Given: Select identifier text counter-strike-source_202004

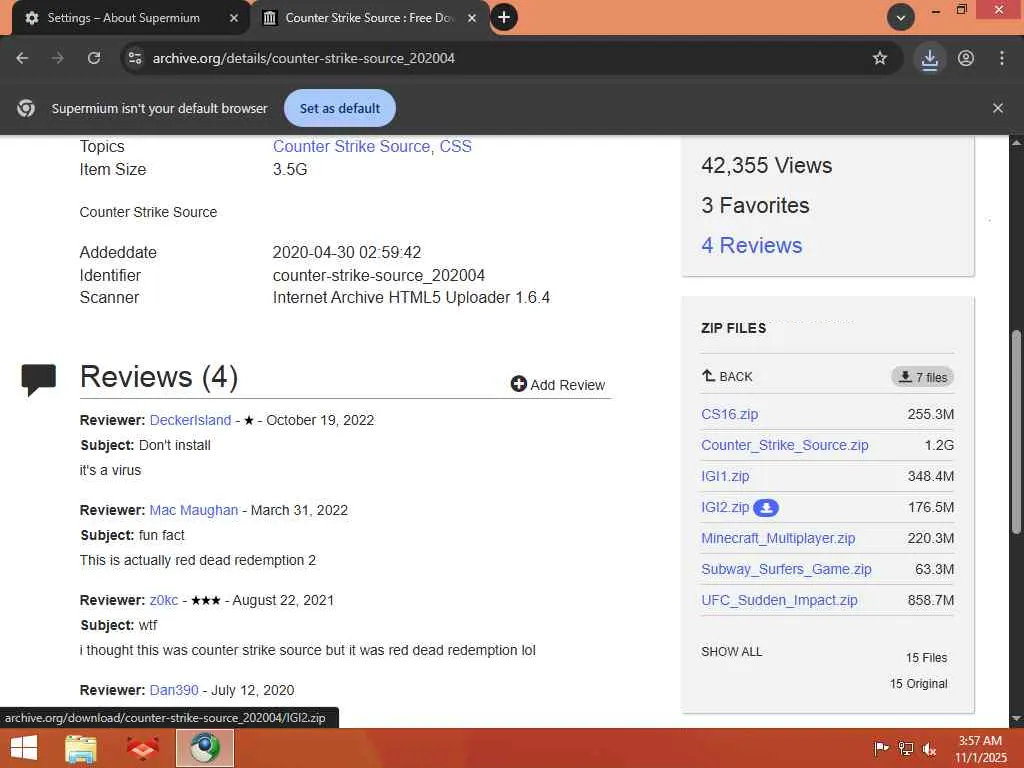Looking at the screenshot, I should coord(379,276).
